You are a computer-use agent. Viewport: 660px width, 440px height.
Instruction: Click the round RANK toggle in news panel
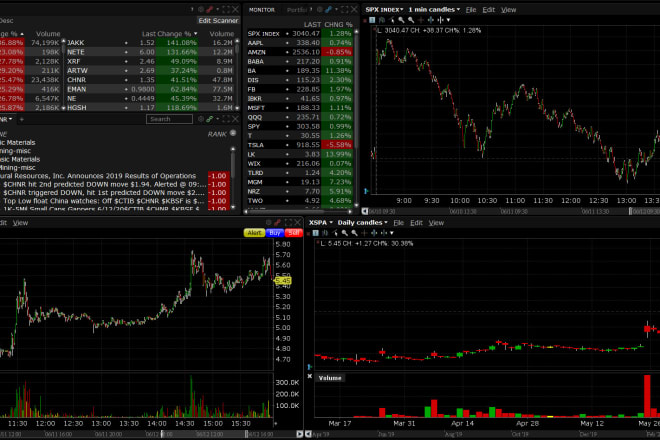233,133
